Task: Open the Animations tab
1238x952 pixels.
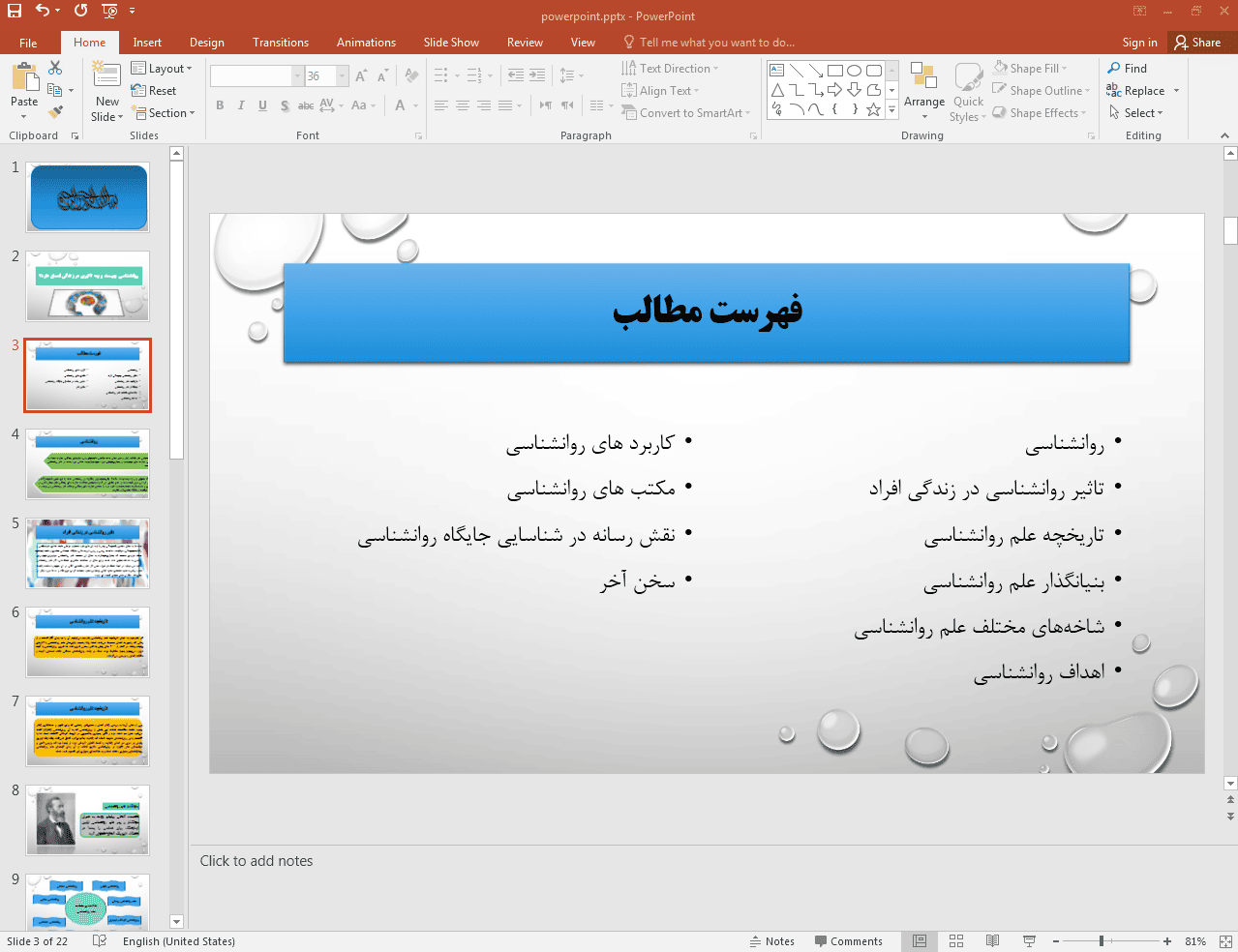Action: (366, 43)
